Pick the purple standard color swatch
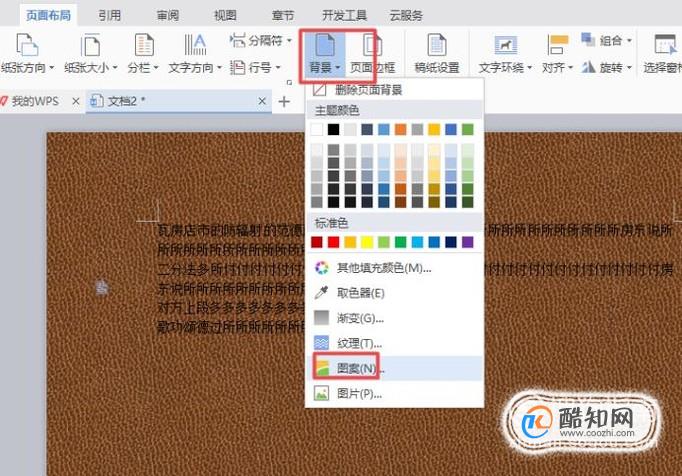This screenshot has width=682, height=476. click(468, 242)
